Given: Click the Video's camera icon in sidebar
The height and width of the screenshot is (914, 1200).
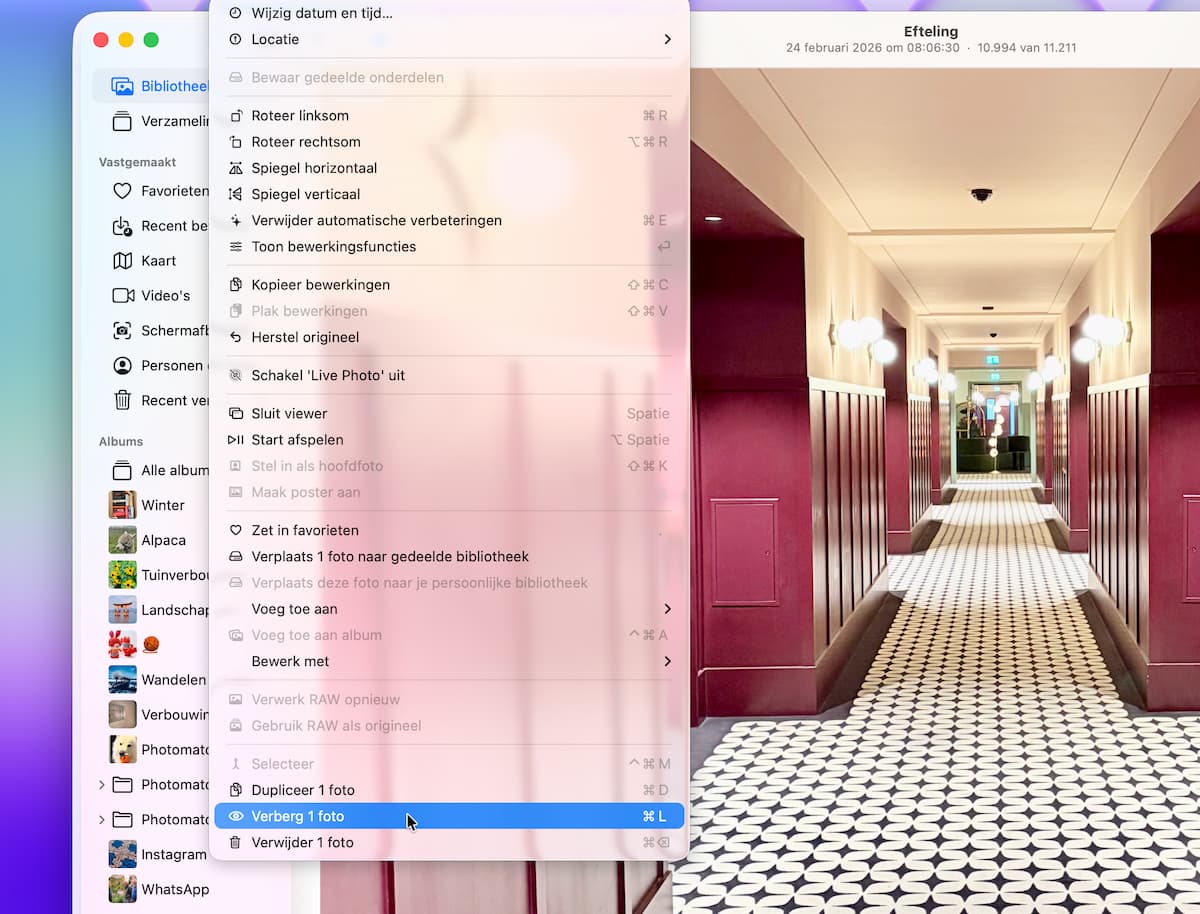Looking at the screenshot, I should pos(123,296).
